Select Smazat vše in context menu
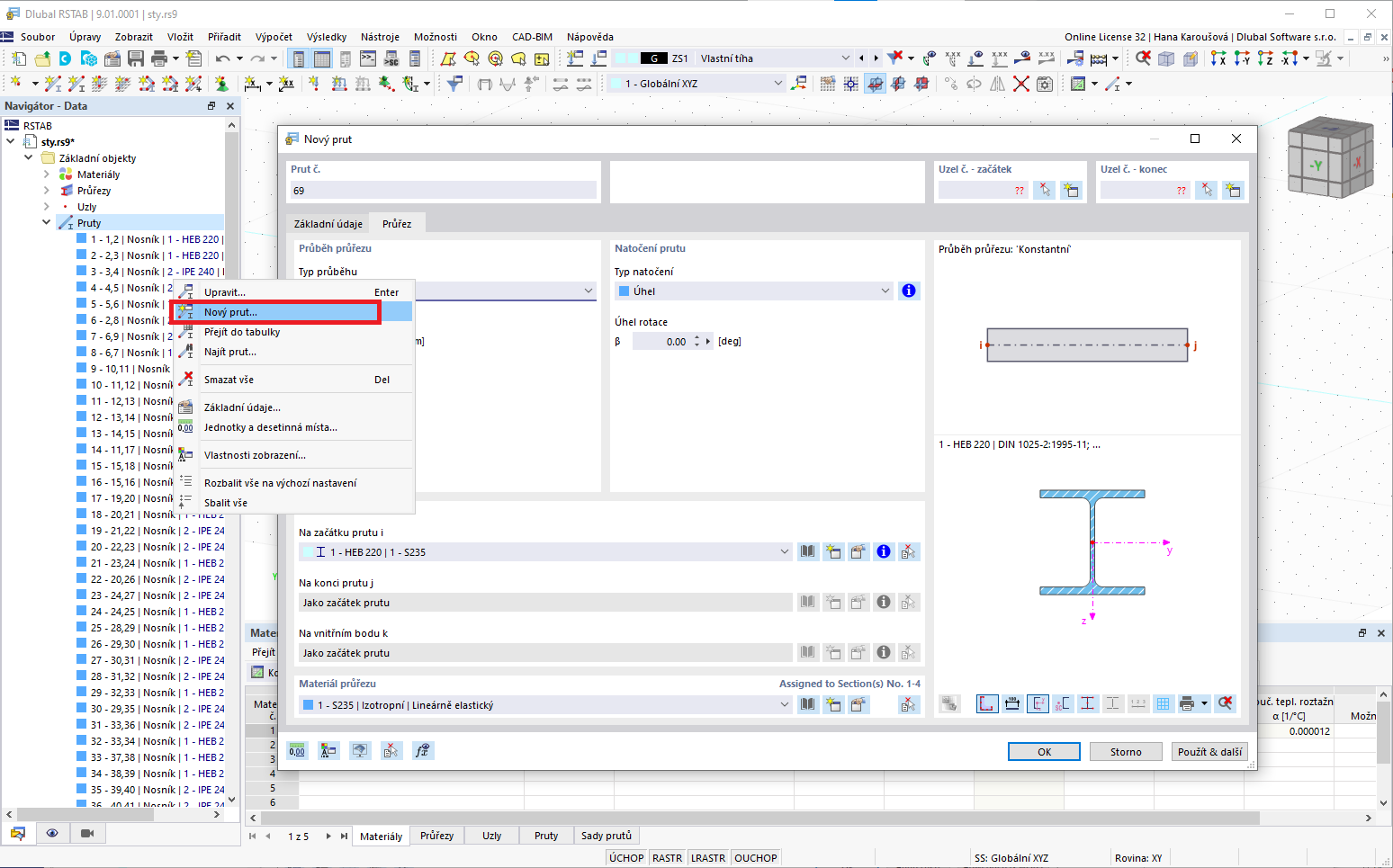This screenshot has height=868, width=1393. pyautogui.click(x=292, y=380)
